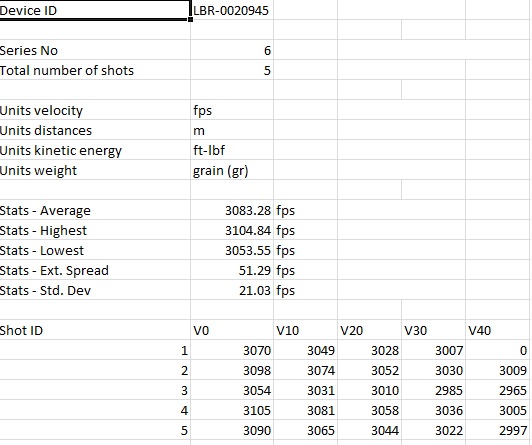Click the grain (gr) weight cell
This screenshot has height=445, width=532.
coord(232,170)
